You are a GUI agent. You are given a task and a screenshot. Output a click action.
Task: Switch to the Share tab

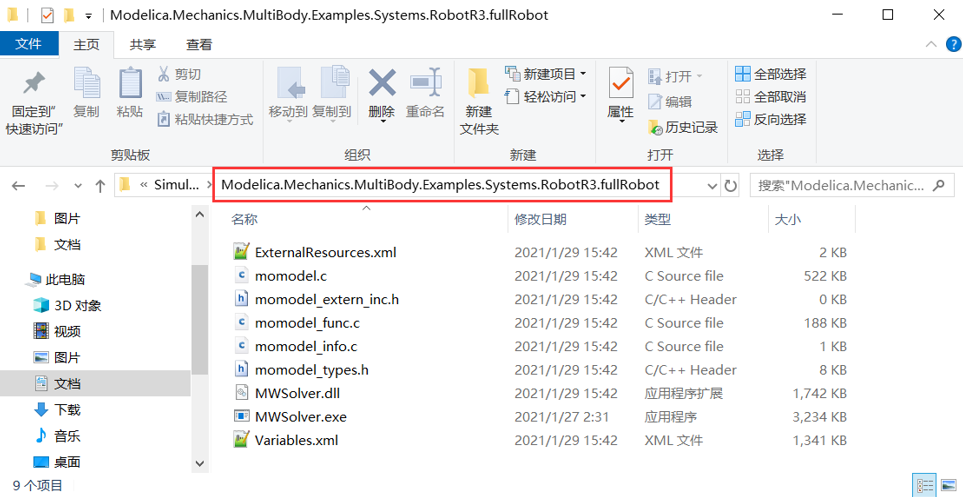[x=142, y=44]
